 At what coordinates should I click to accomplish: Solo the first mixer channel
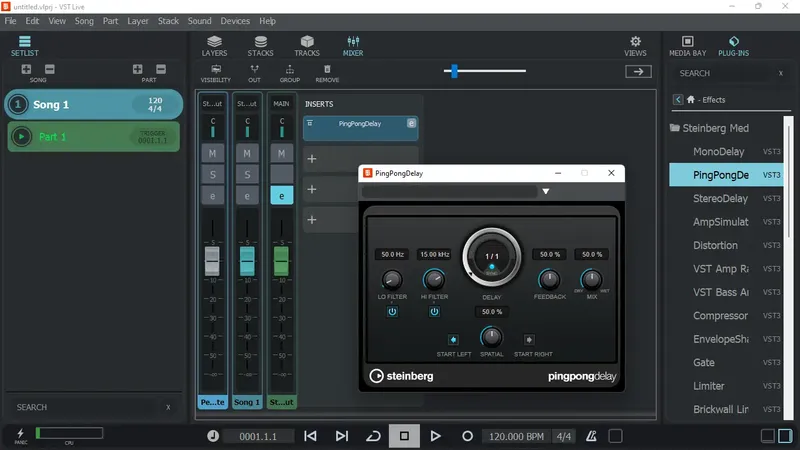[212, 174]
